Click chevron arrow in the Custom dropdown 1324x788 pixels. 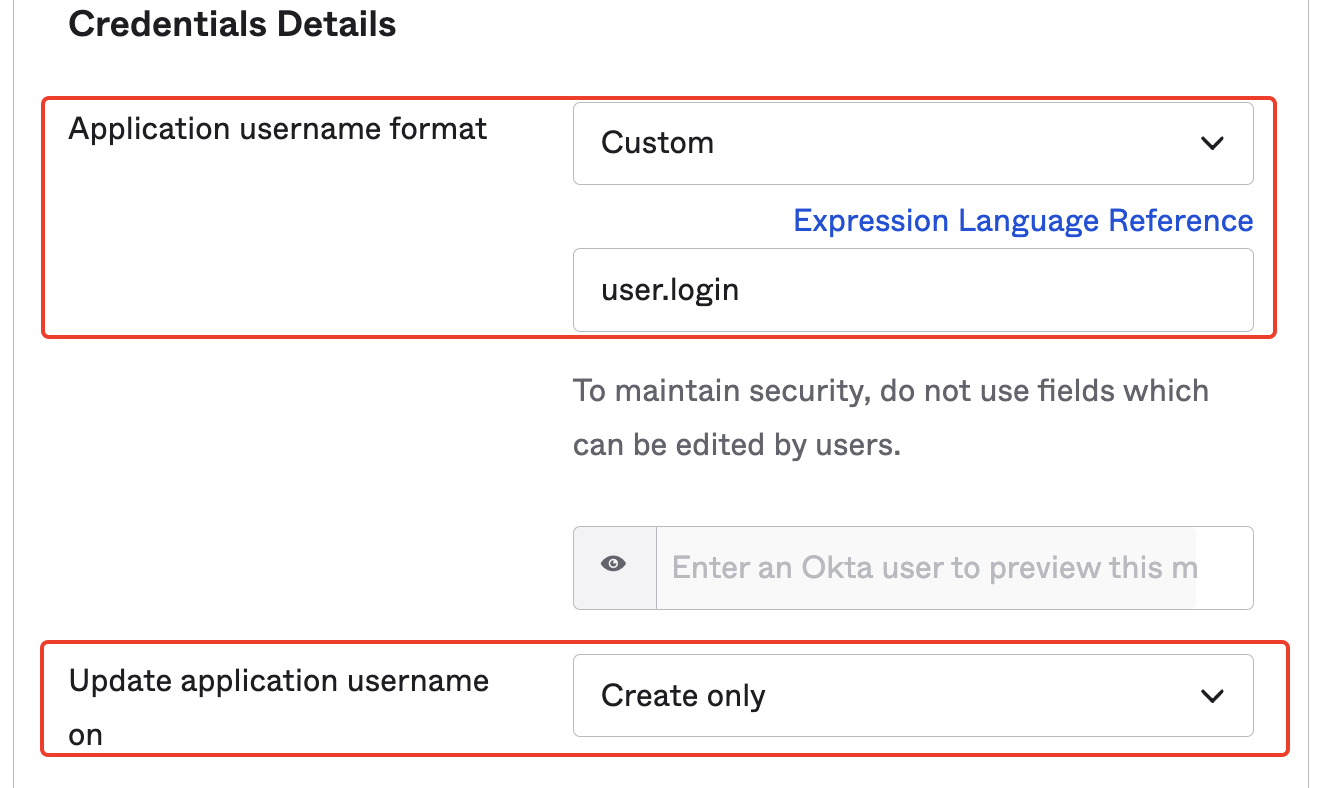click(1212, 143)
